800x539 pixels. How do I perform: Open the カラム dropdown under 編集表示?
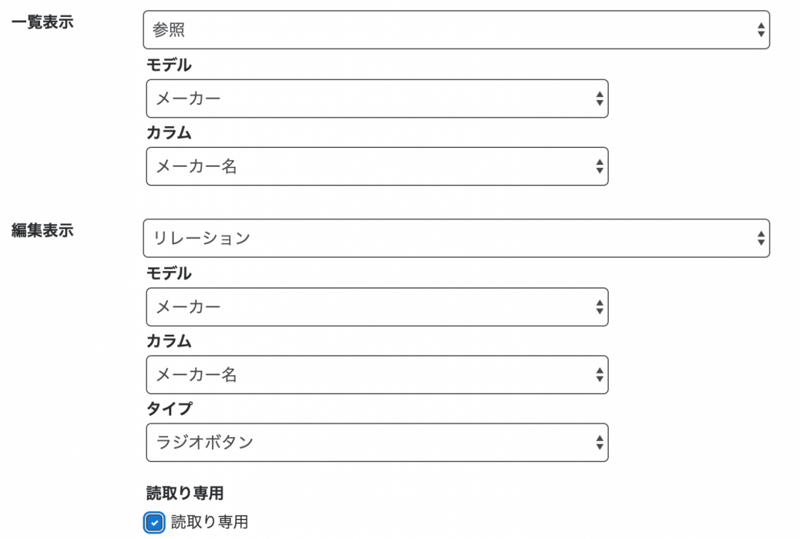376,374
